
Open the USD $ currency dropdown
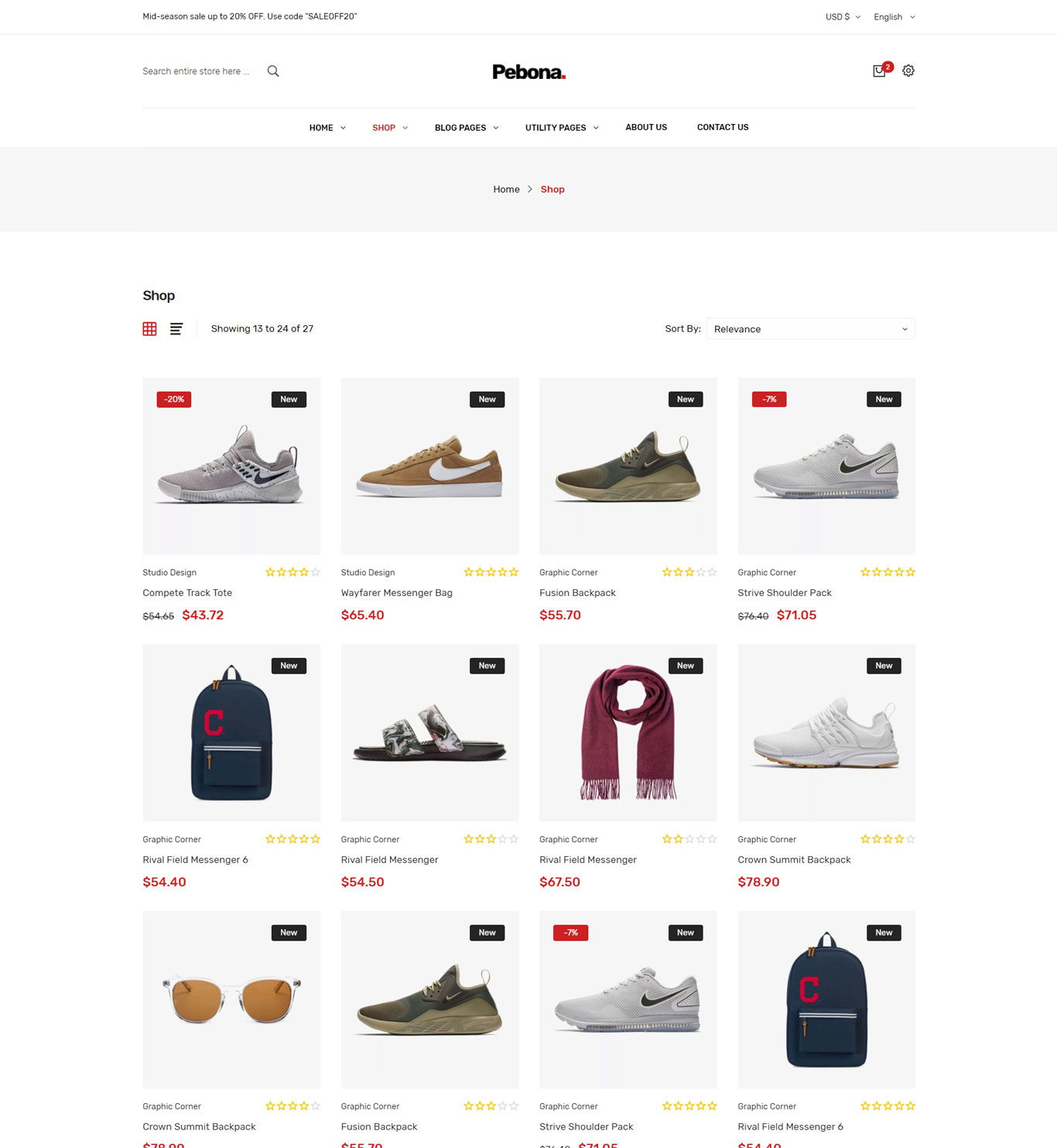pyautogui.click(x=843, y=17)
